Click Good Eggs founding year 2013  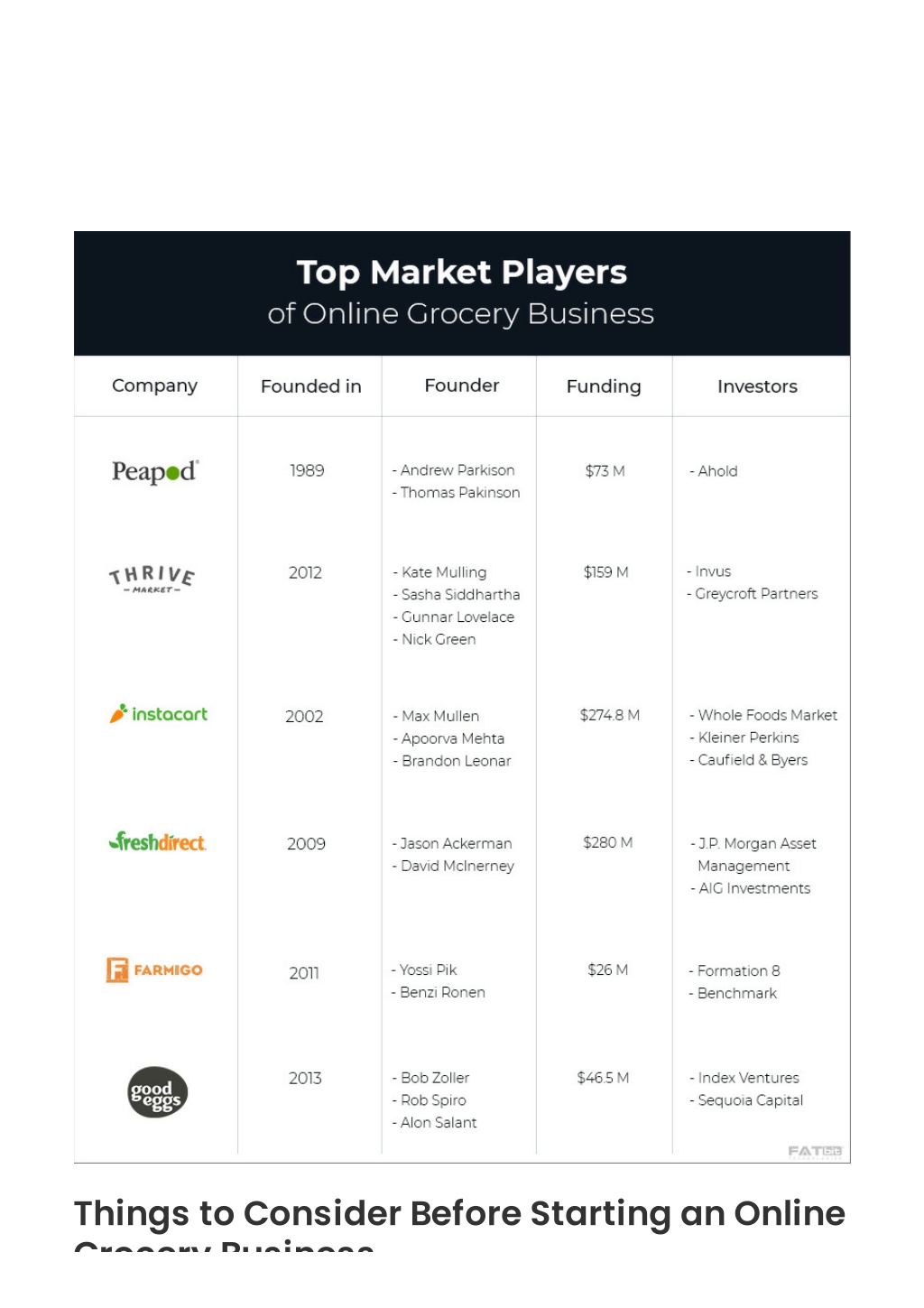pos(305,1078)
